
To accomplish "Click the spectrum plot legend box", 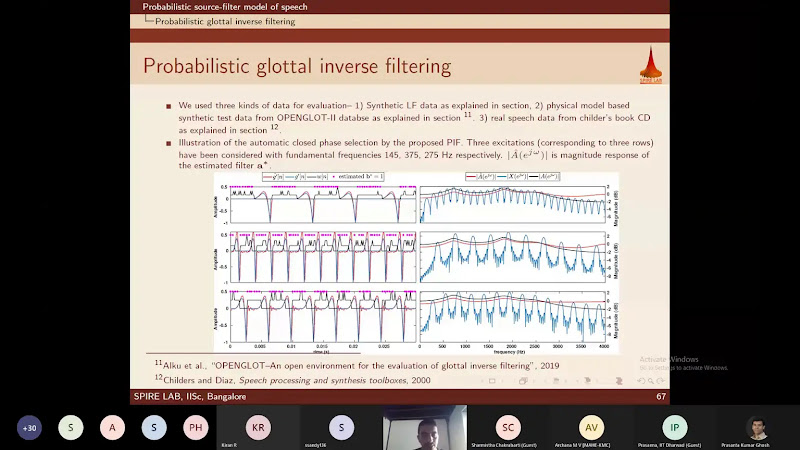I will click(512, 177).
